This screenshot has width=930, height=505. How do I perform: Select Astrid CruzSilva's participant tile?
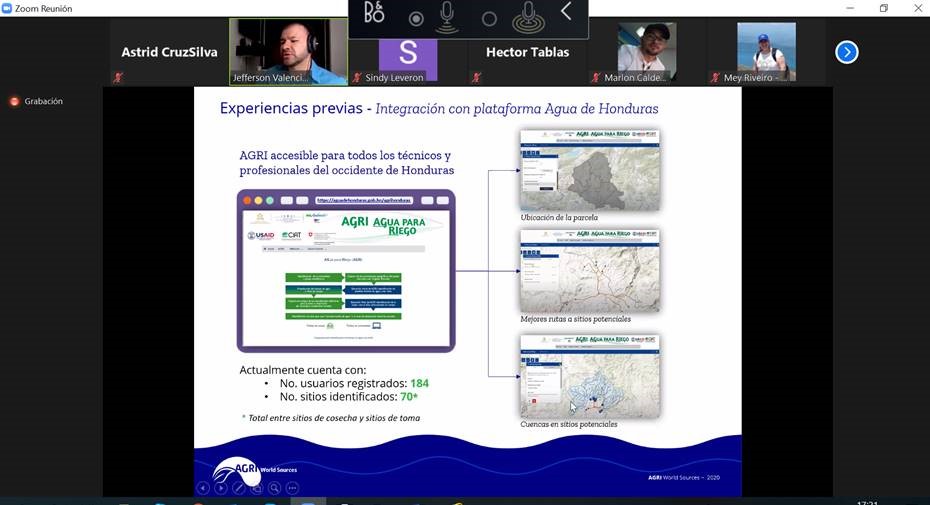click(169, 52)
